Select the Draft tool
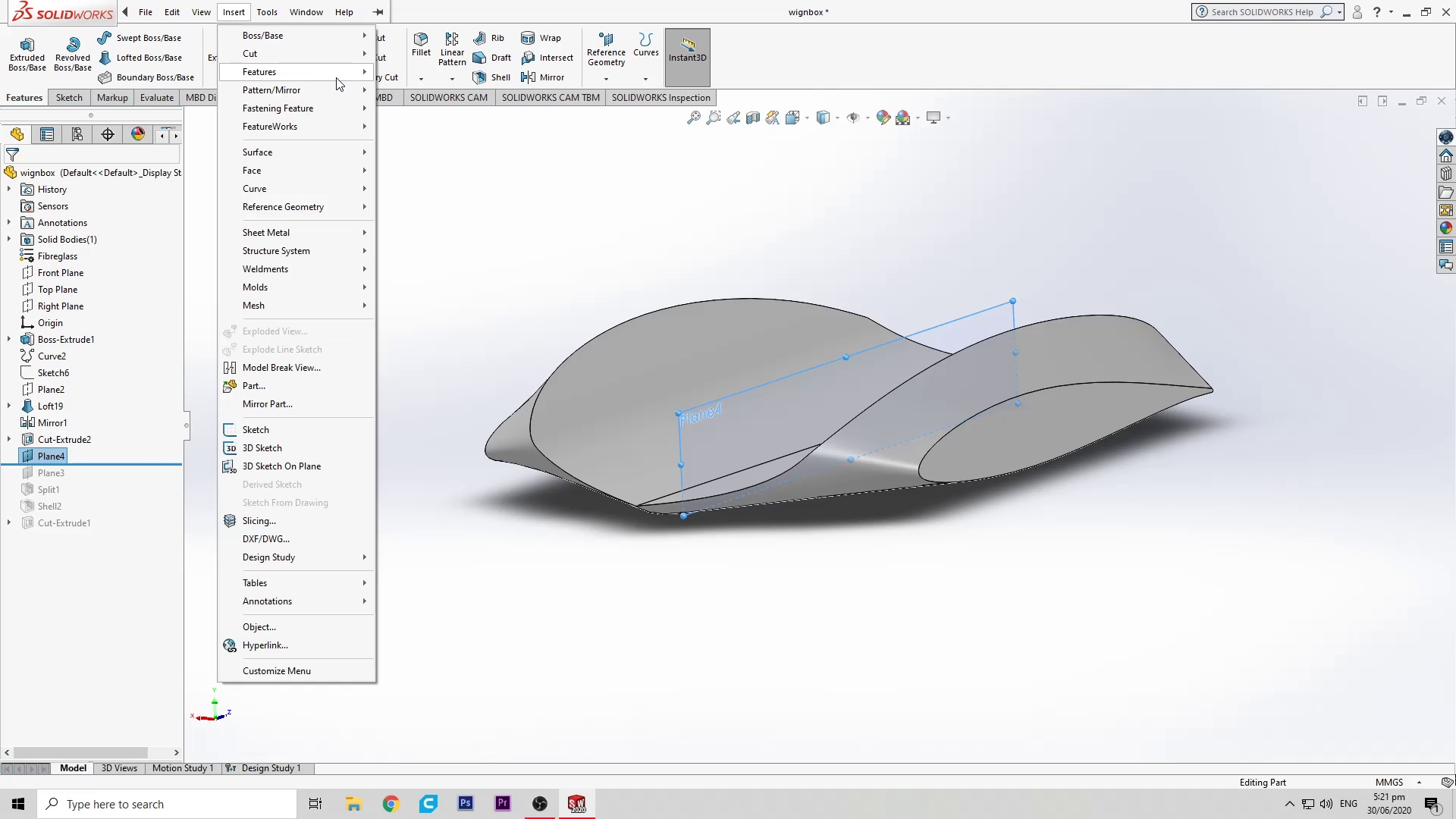 tap(492, 58)
